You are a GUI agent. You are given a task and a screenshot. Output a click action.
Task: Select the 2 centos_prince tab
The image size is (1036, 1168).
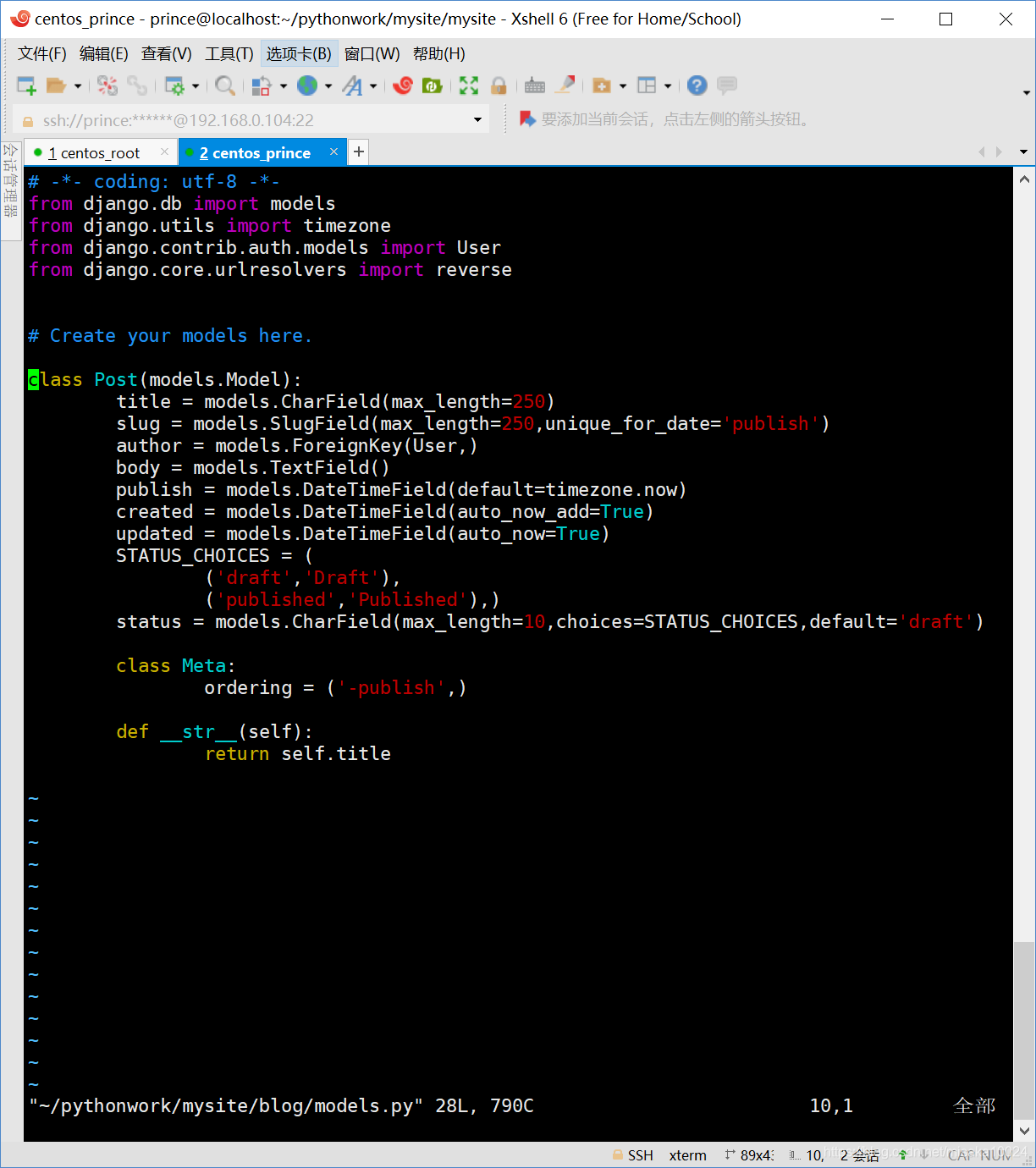[x=255, y=153]
